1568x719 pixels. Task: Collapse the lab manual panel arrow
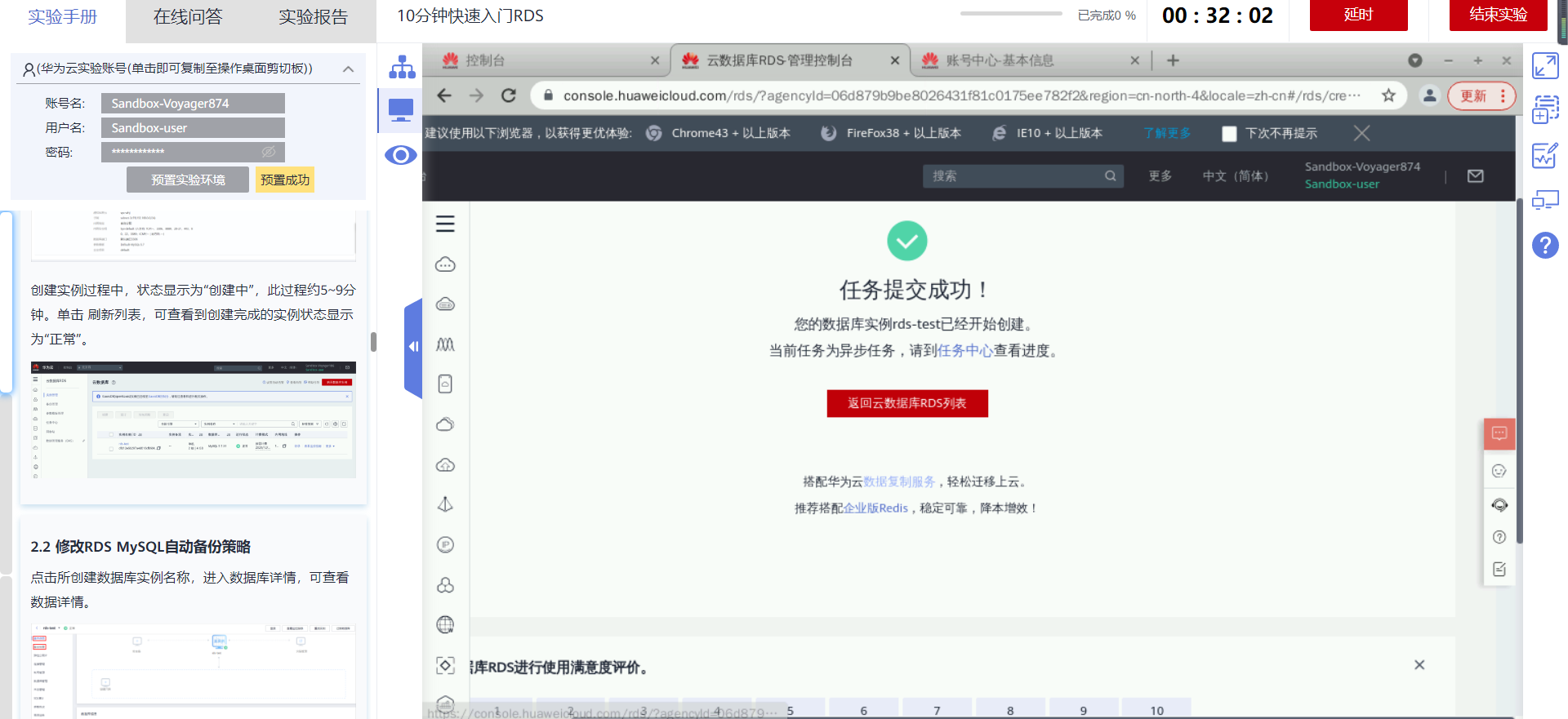413,347
